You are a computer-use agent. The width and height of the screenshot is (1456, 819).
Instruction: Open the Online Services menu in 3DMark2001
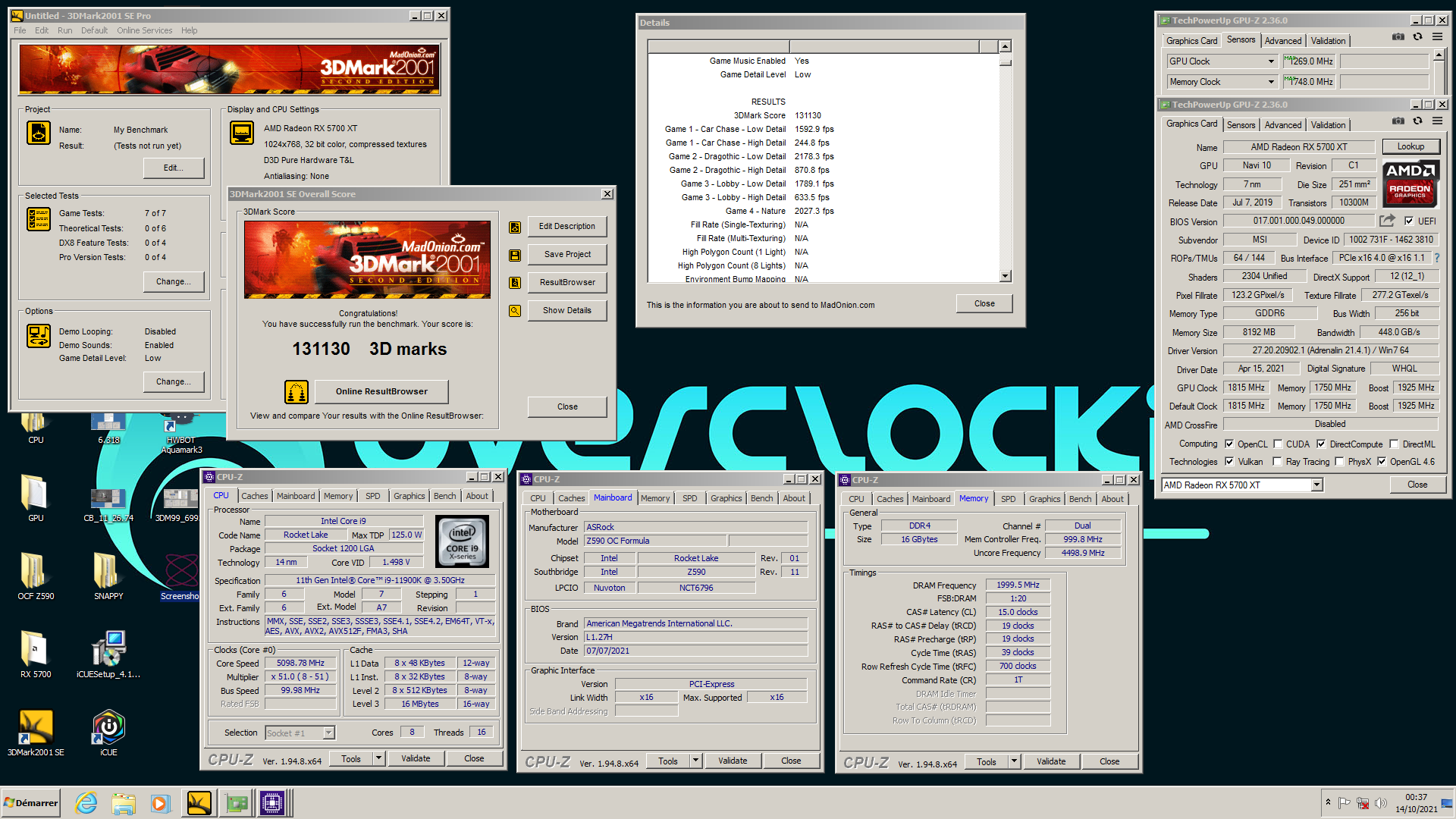pos(144,30)
